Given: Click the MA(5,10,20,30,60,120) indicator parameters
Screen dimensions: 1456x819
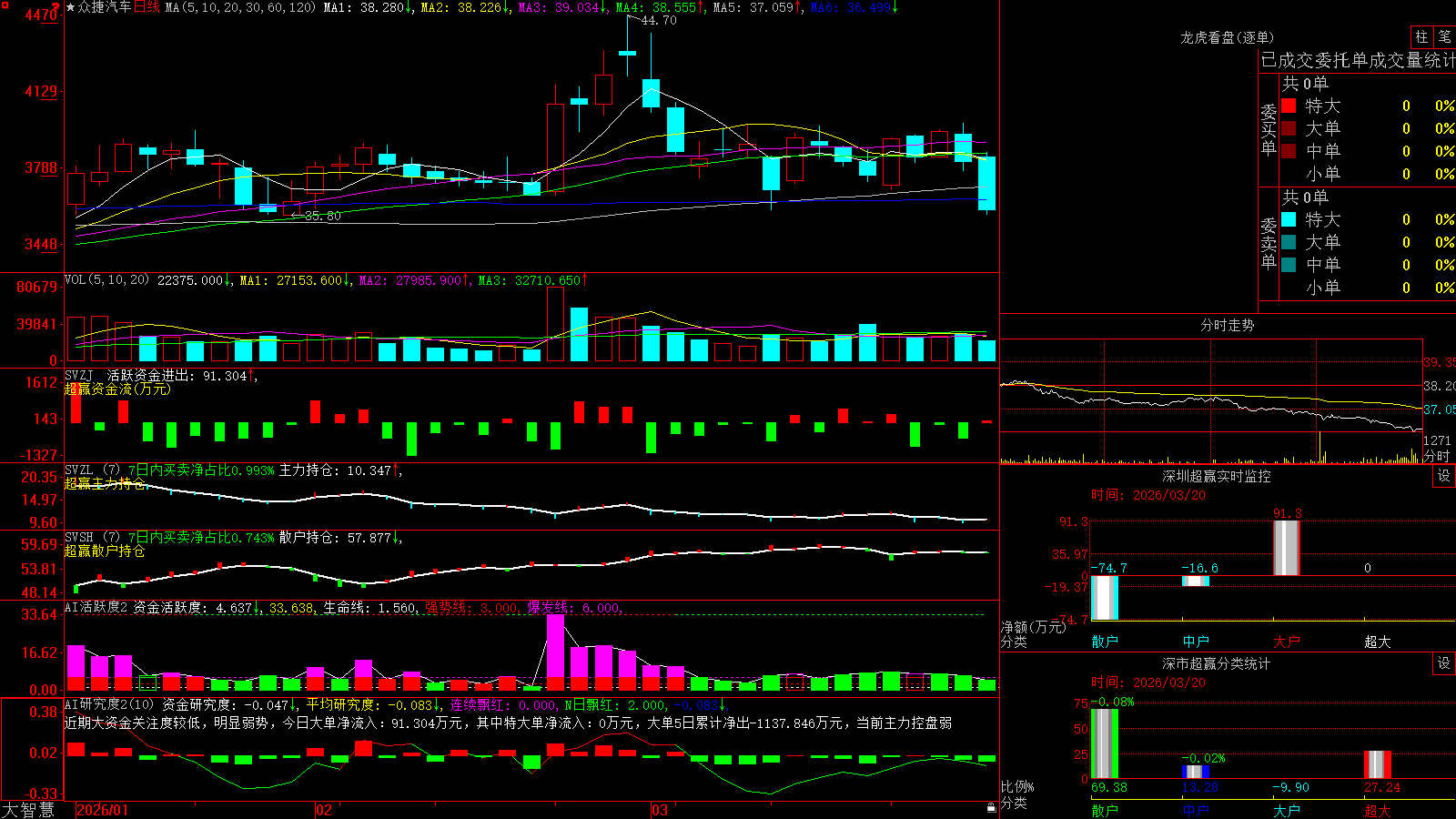Looking at the screenshot, I should tap(241, 7).
